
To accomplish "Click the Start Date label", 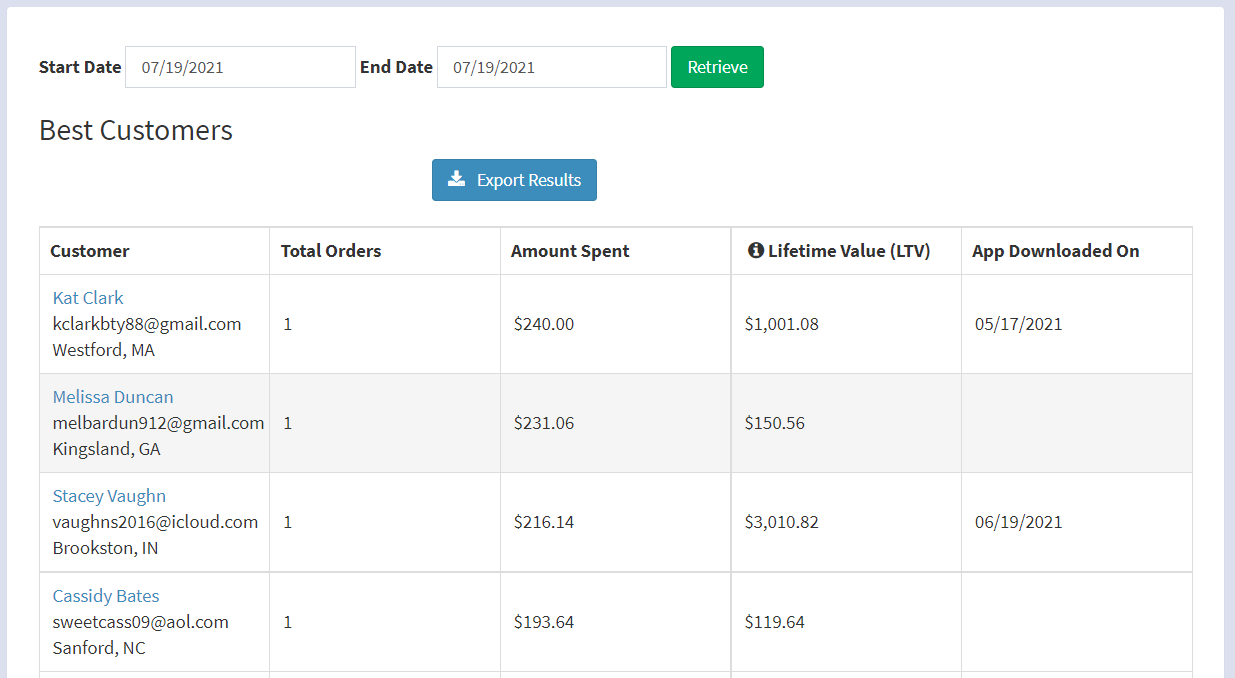I will click(x=80, y=67).
